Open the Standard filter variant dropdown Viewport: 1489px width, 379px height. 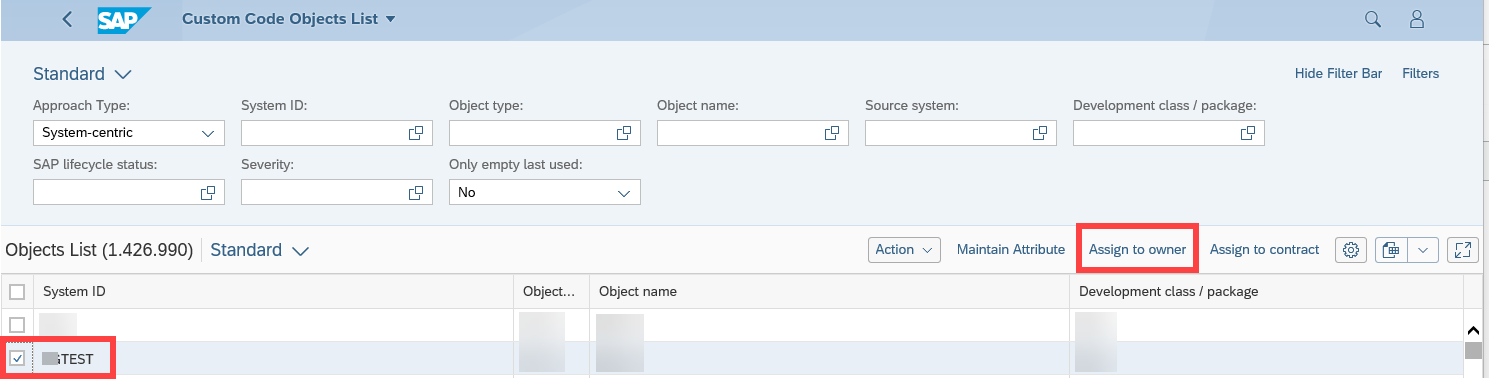(82, 74)
